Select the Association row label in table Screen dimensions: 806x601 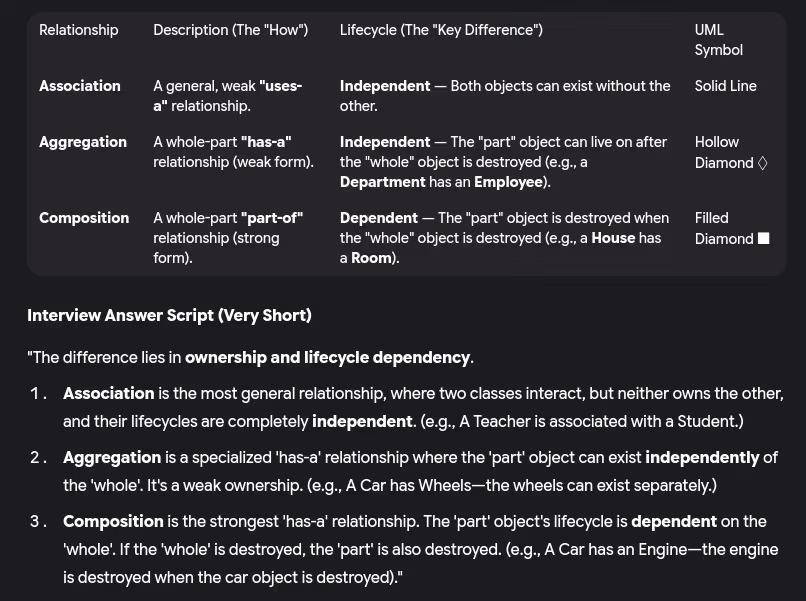(79, 86)
